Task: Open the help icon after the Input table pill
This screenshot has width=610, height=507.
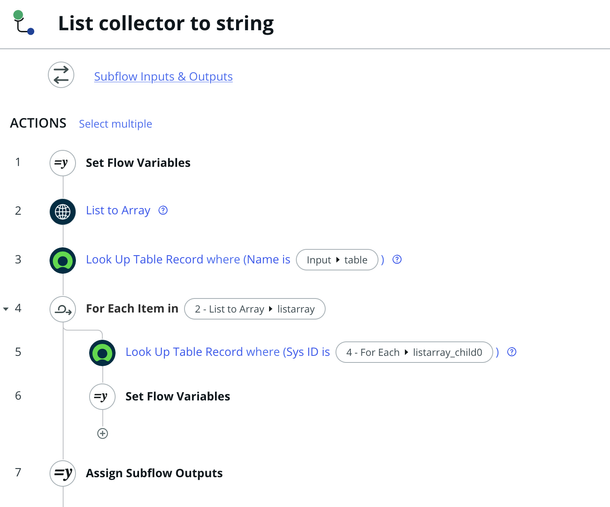Action: pos(397,260)
